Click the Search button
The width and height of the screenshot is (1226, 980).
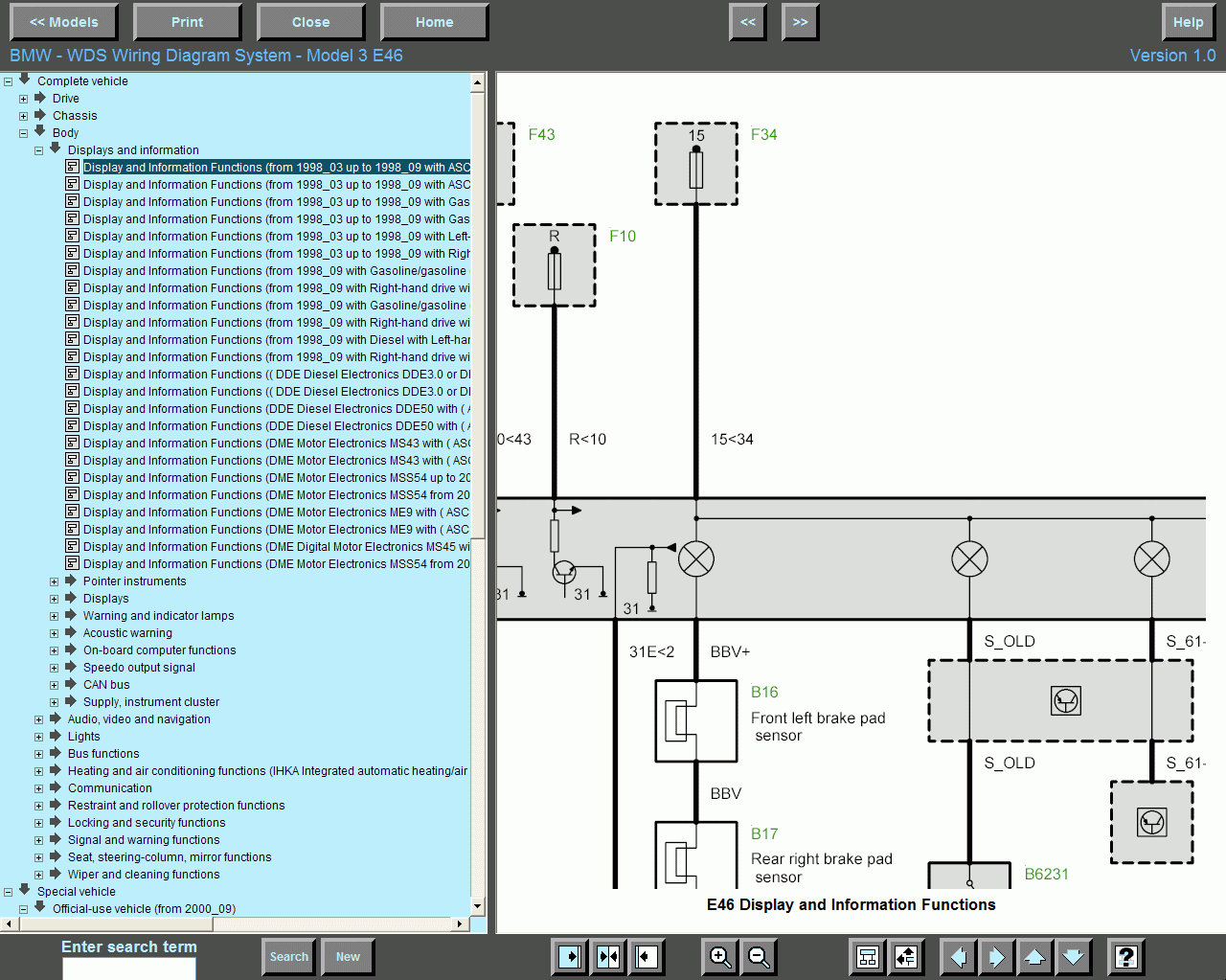click(x=289, y=956)
